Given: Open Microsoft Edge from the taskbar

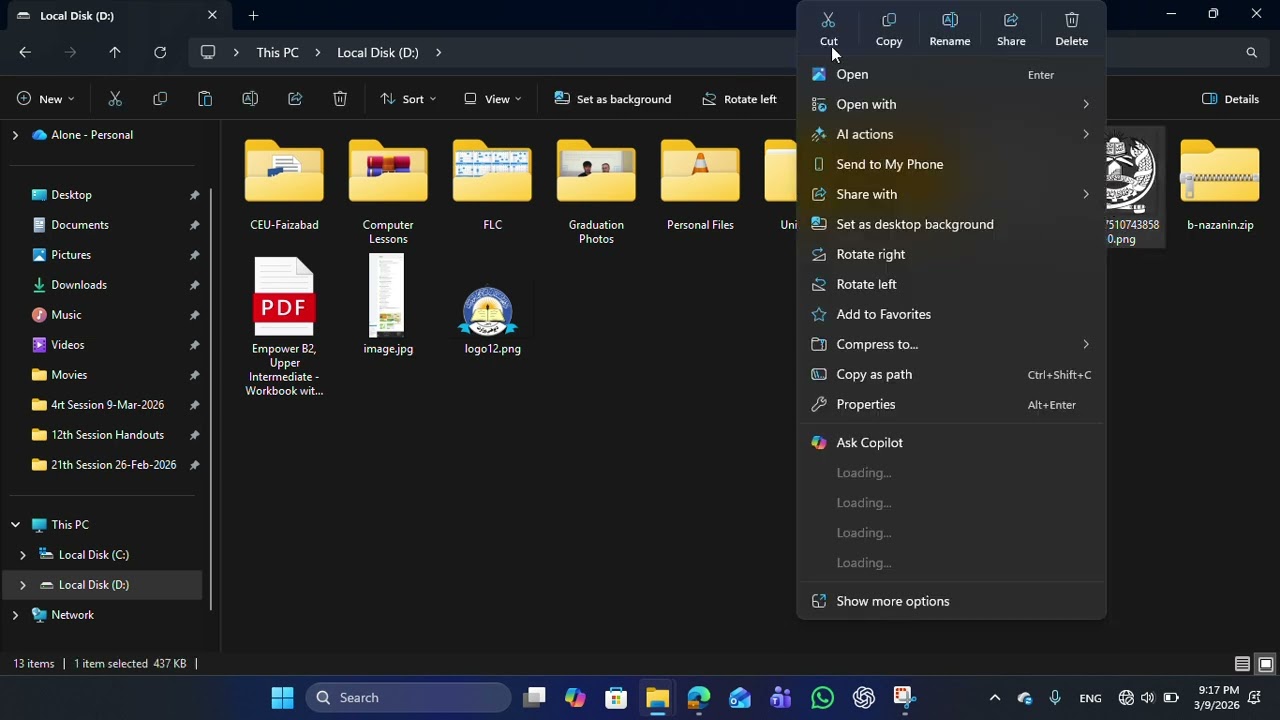Looking at the screenshot, I should [698, 697].
